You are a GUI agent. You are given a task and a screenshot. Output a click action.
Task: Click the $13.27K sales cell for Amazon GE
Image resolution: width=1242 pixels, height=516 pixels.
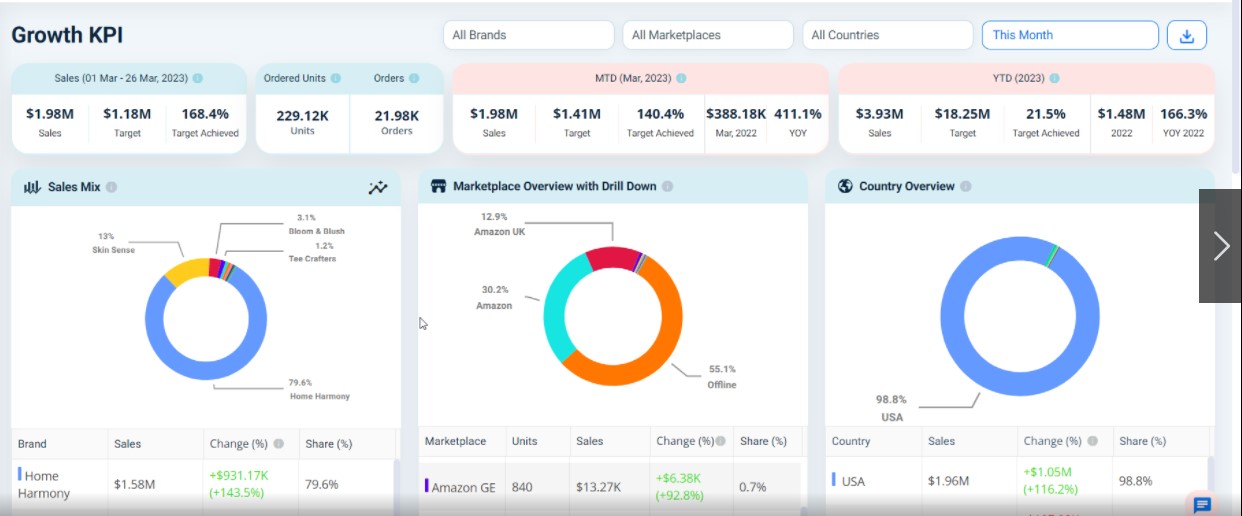(598, 488)
